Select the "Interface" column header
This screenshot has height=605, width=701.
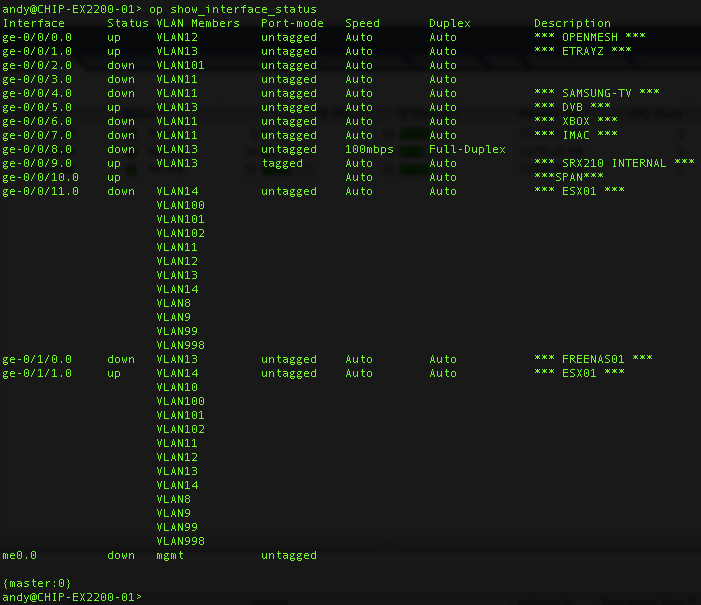tap(34, 23)
